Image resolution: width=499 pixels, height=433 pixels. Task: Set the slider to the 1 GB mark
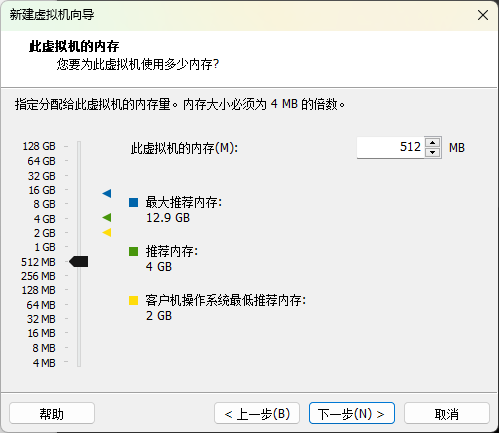[79, 247]
